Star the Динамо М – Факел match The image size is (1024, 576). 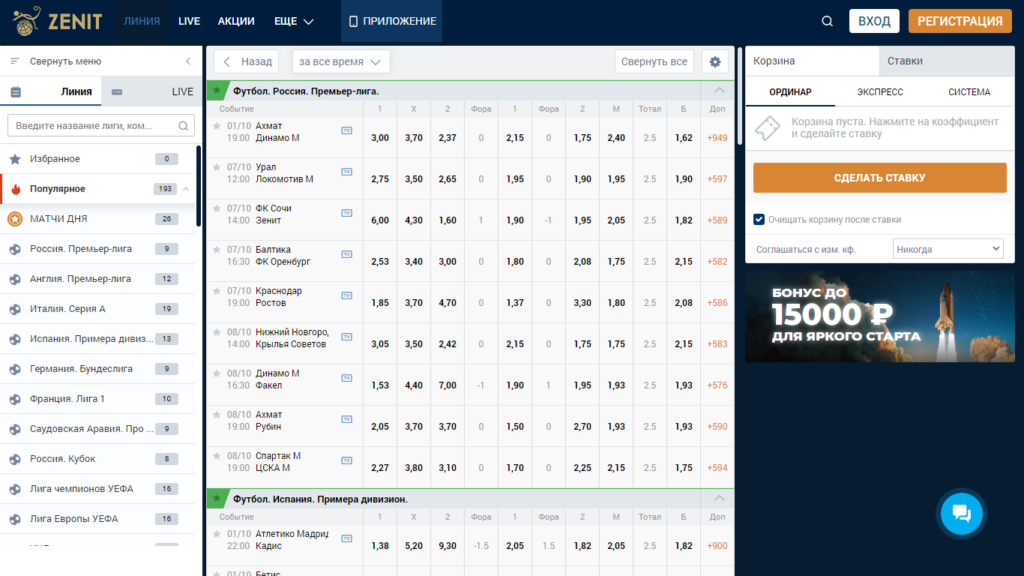217,374
